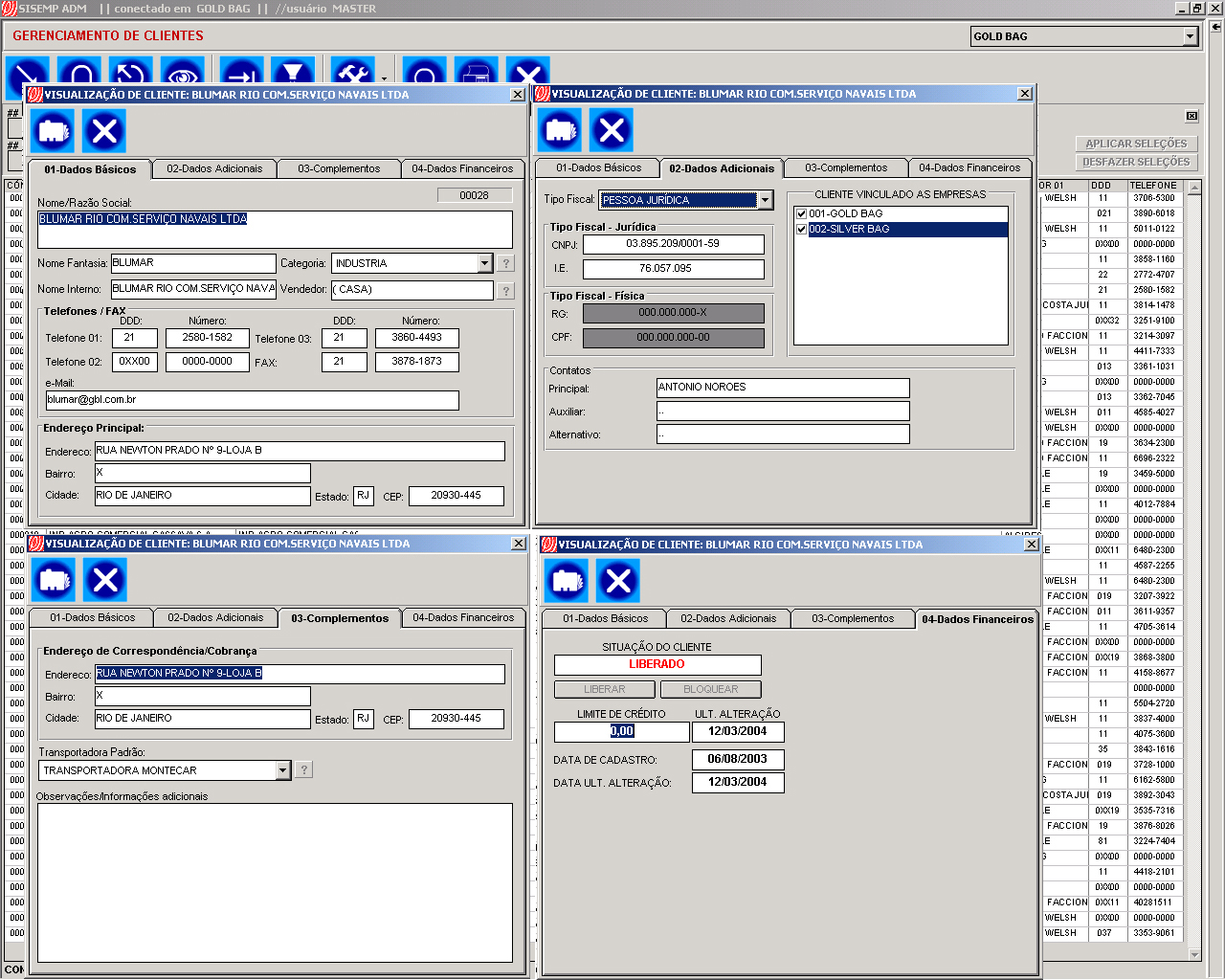Click the Observações/Informações adicionais text area

point(275,882)
